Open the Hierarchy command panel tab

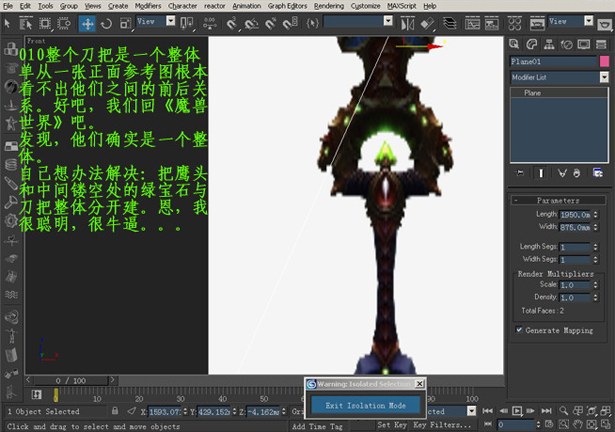coord(549,44)
